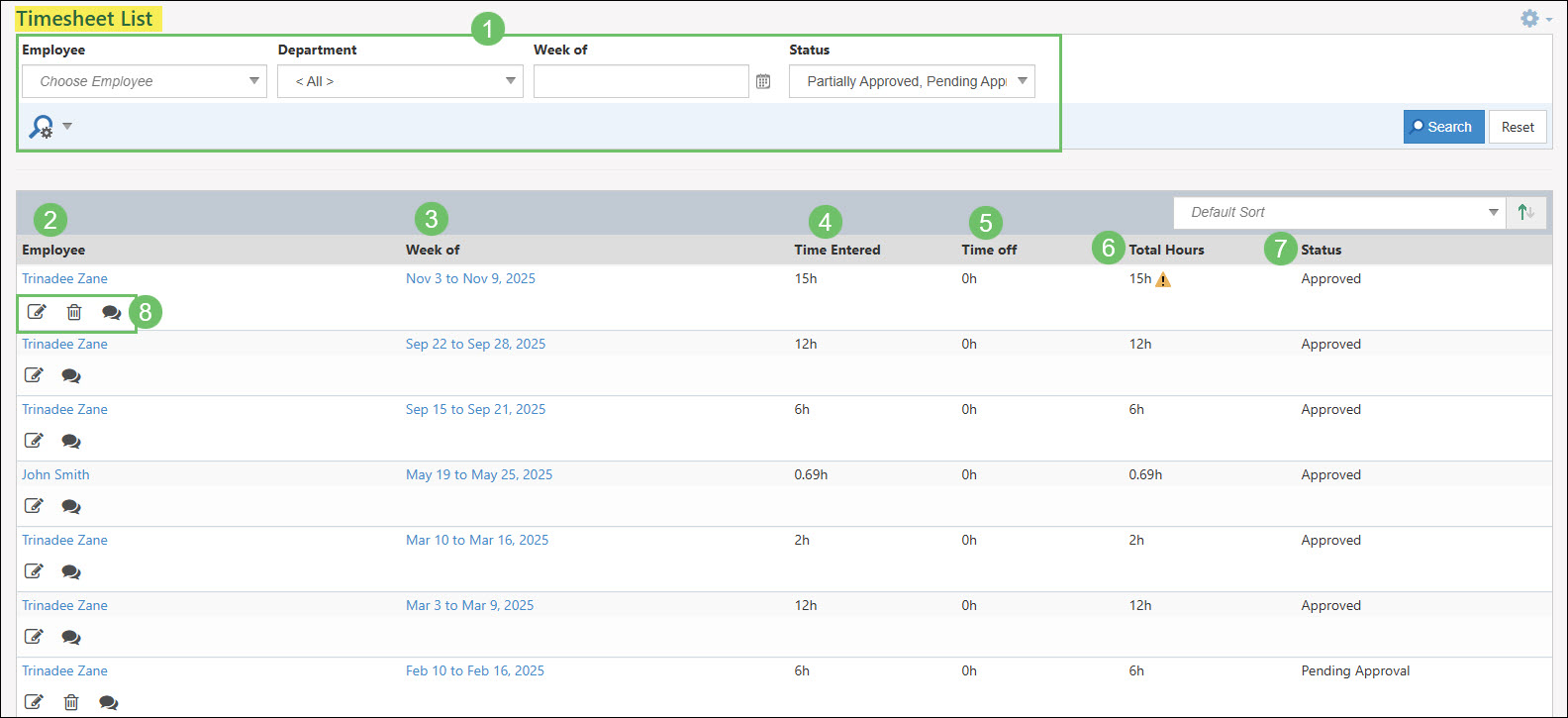This screenshot has width=1568, height=718.
Task: Click the Time Entered column header
Action: click(x=836, y=250)
